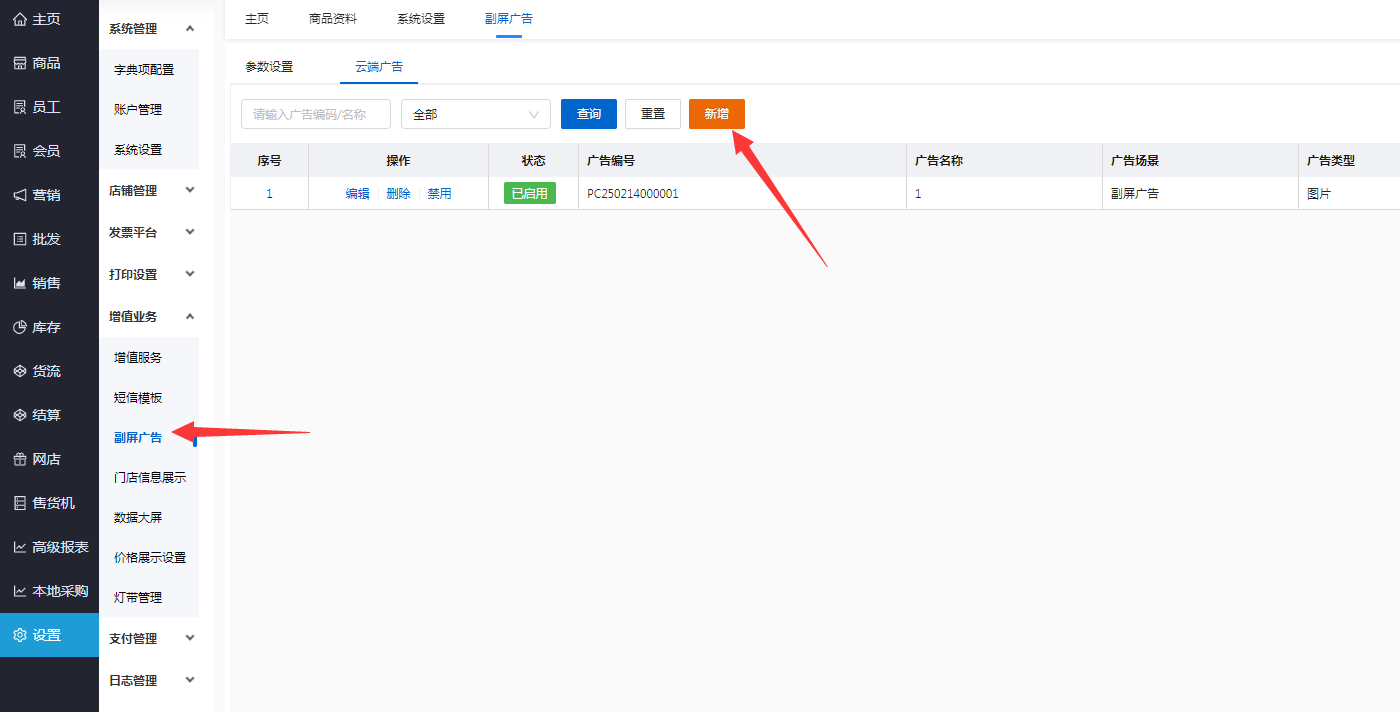
Task: Click the ad code/name search field
Action: [315, 114]
